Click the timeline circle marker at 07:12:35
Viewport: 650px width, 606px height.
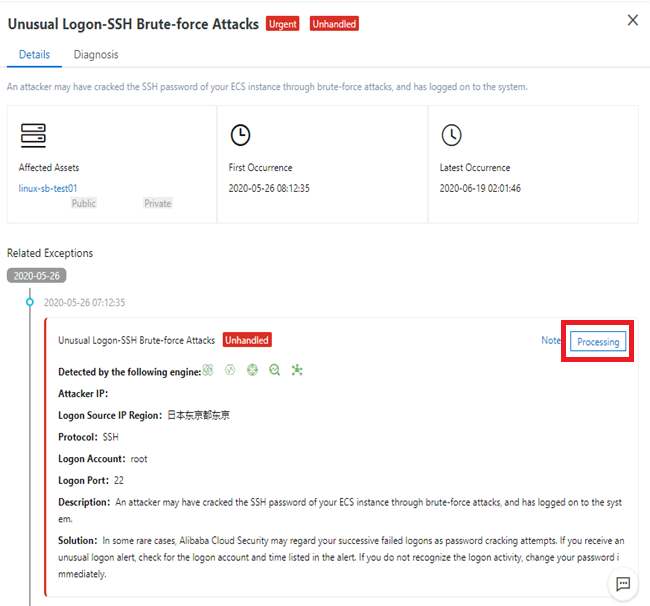click(30, 302)
